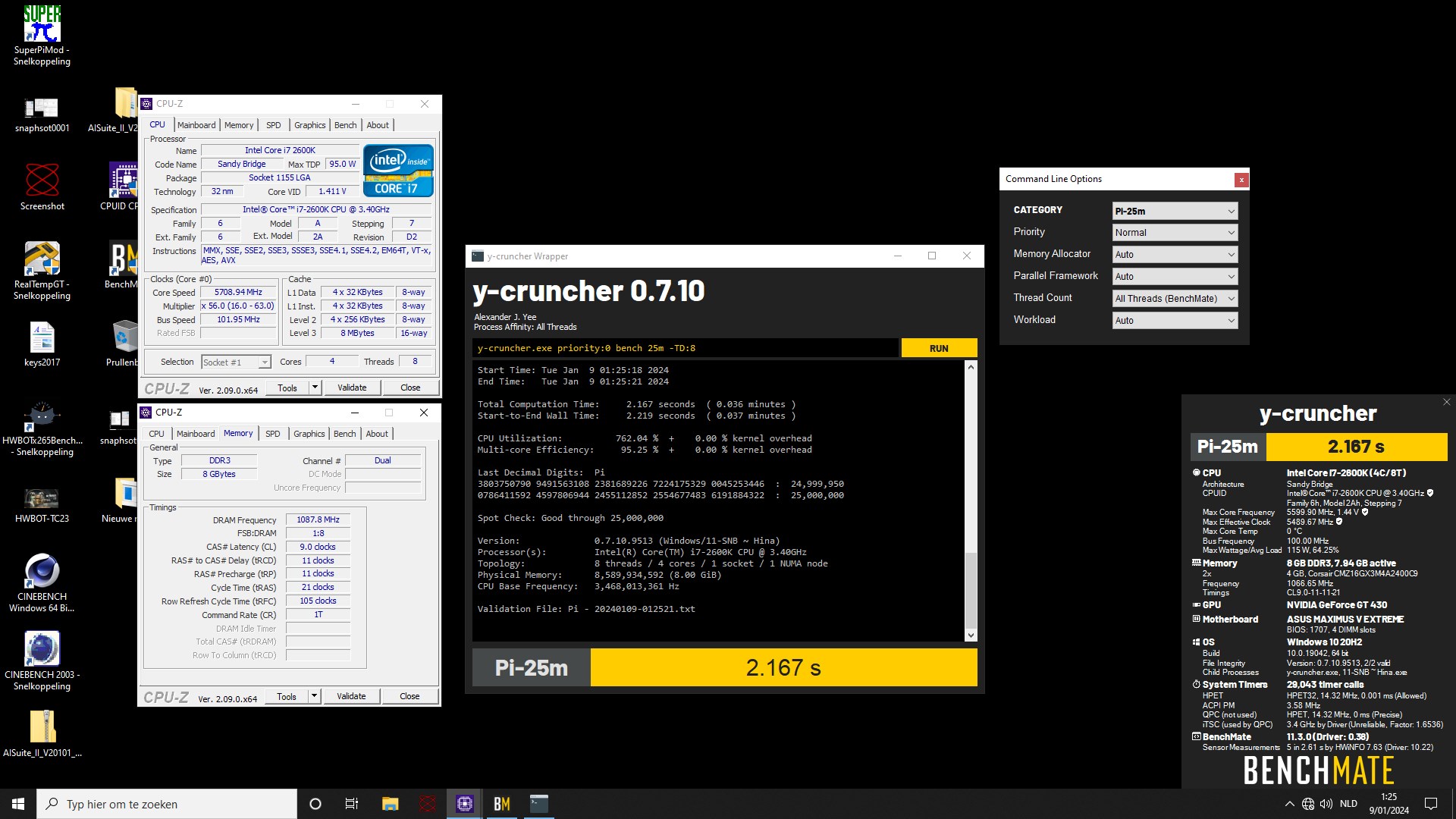The width and height of the screenshot is (1456, 819).
Task: Open Memory Allocator dropdown
Action: pyautogui.click(x=1175, y=255)
